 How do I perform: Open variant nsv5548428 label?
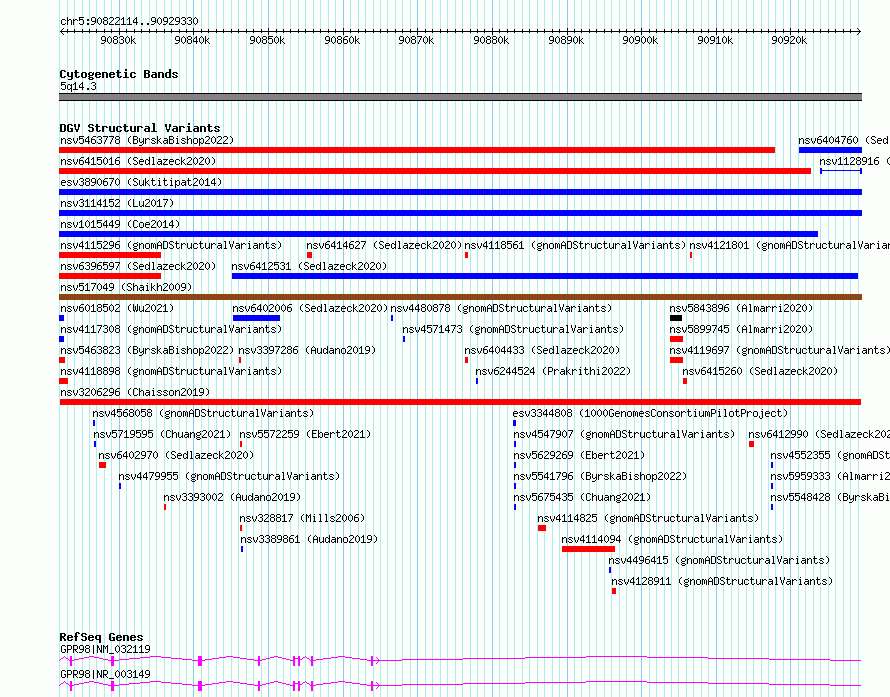pos(830,497)
